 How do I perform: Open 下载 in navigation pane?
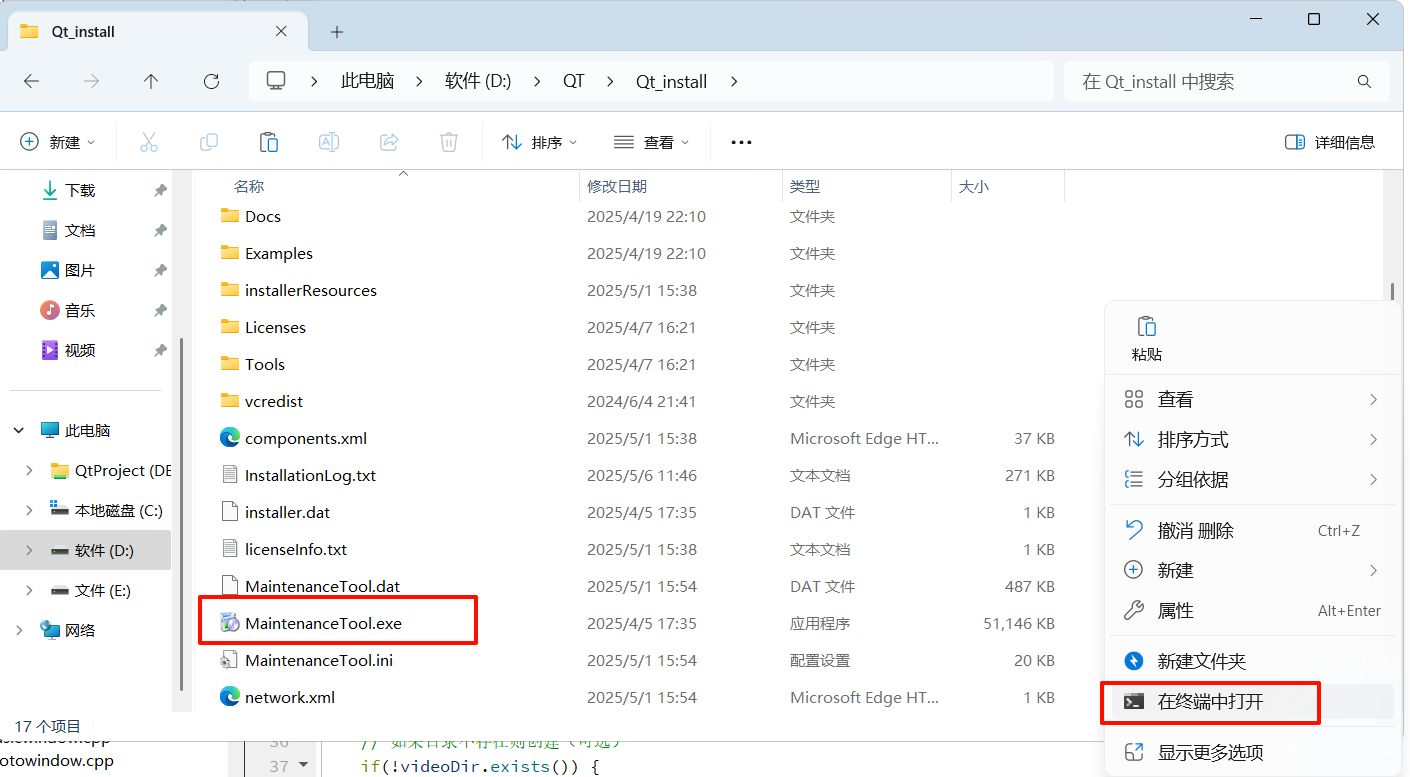(80, 190)
